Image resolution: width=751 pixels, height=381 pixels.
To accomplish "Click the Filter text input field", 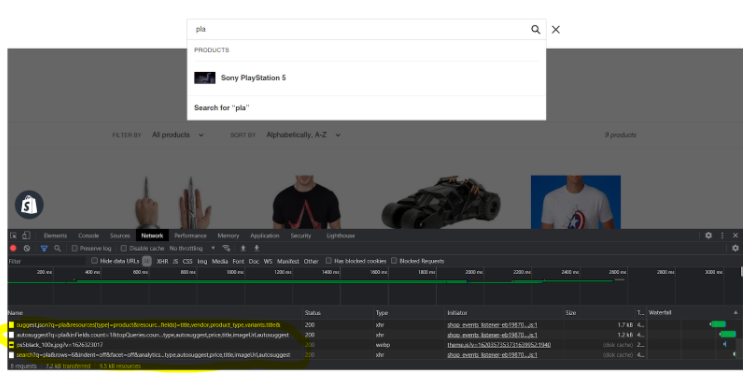I will [x=47, y=261].
